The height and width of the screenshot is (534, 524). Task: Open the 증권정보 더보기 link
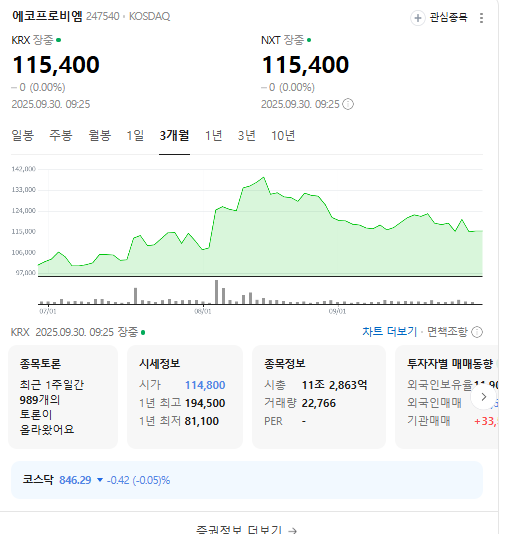[x=247, y=530]
